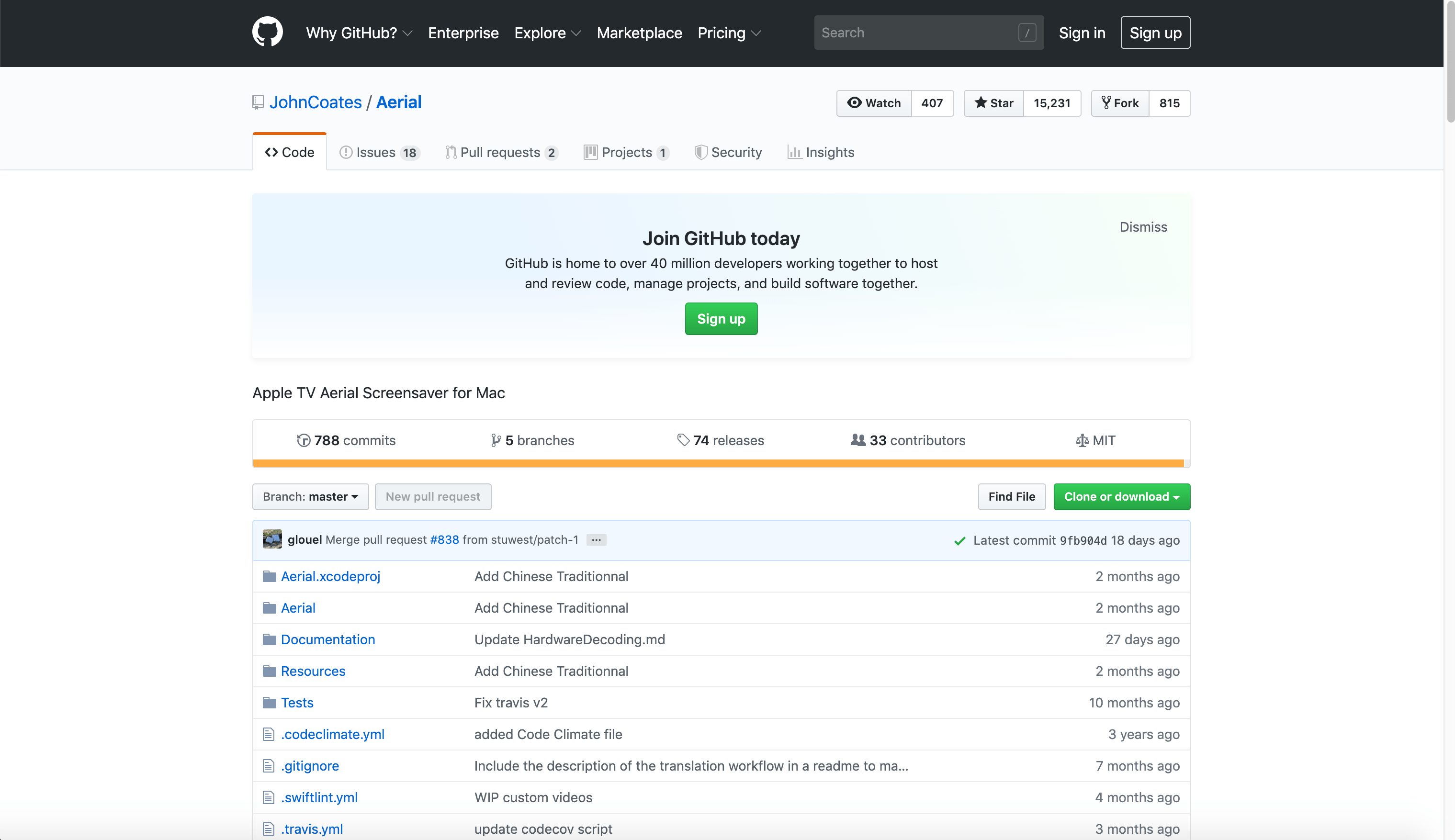View the 33 contributors page
The width and height of the screenshot is (1455, 840).
click(x=908, y=441)
